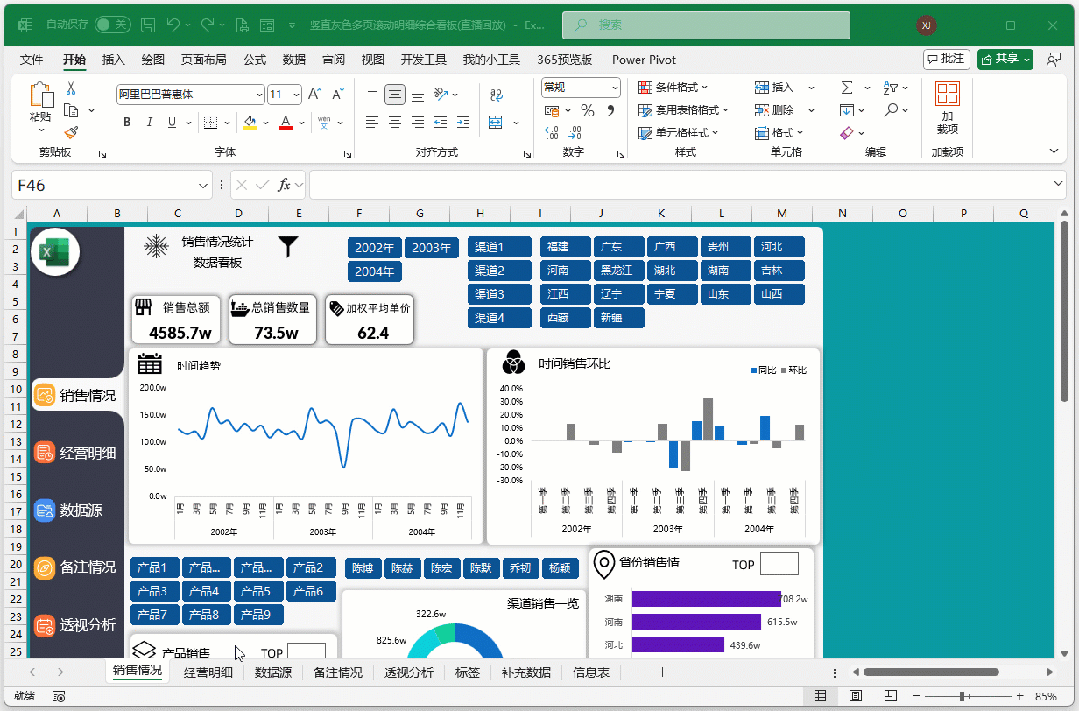Viewport: 1079px width, 711px height.
Task: Click the 透视分析 sidebar button
Action: tap(75, 625)
